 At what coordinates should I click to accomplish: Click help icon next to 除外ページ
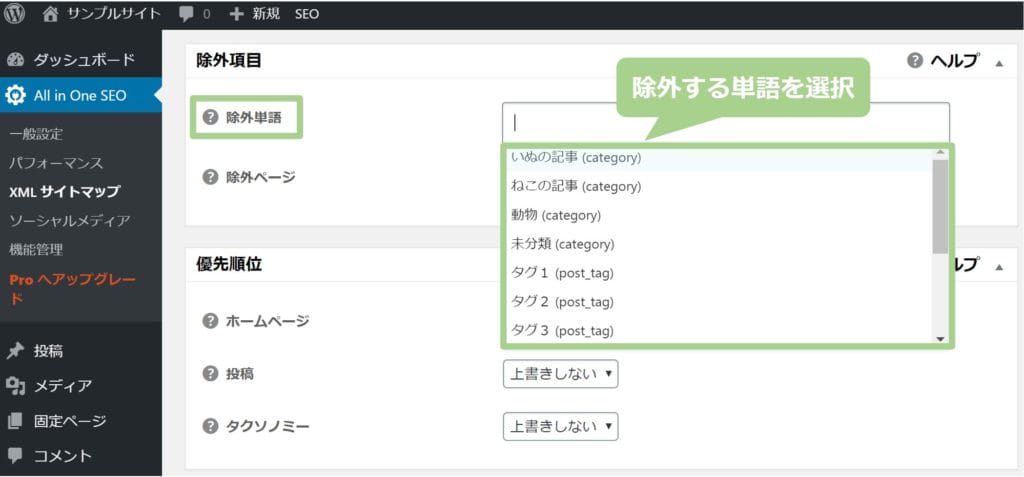[x=210, y=177]
